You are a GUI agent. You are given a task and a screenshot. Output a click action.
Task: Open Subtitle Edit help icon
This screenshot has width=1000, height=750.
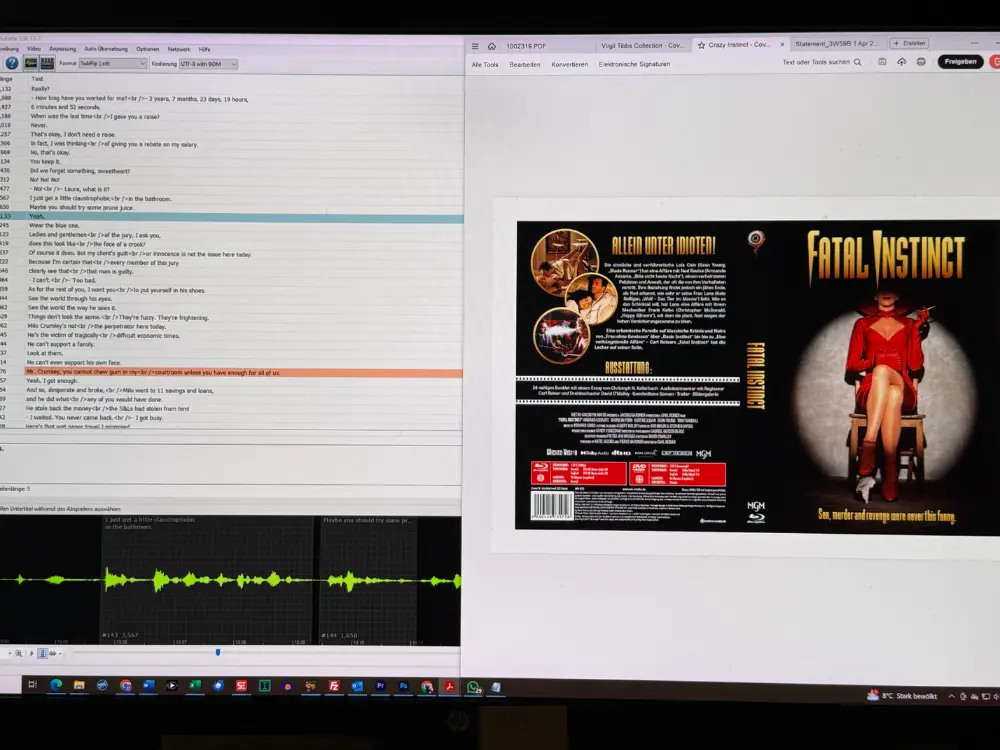pyautogui.click(x=11, y=63)
